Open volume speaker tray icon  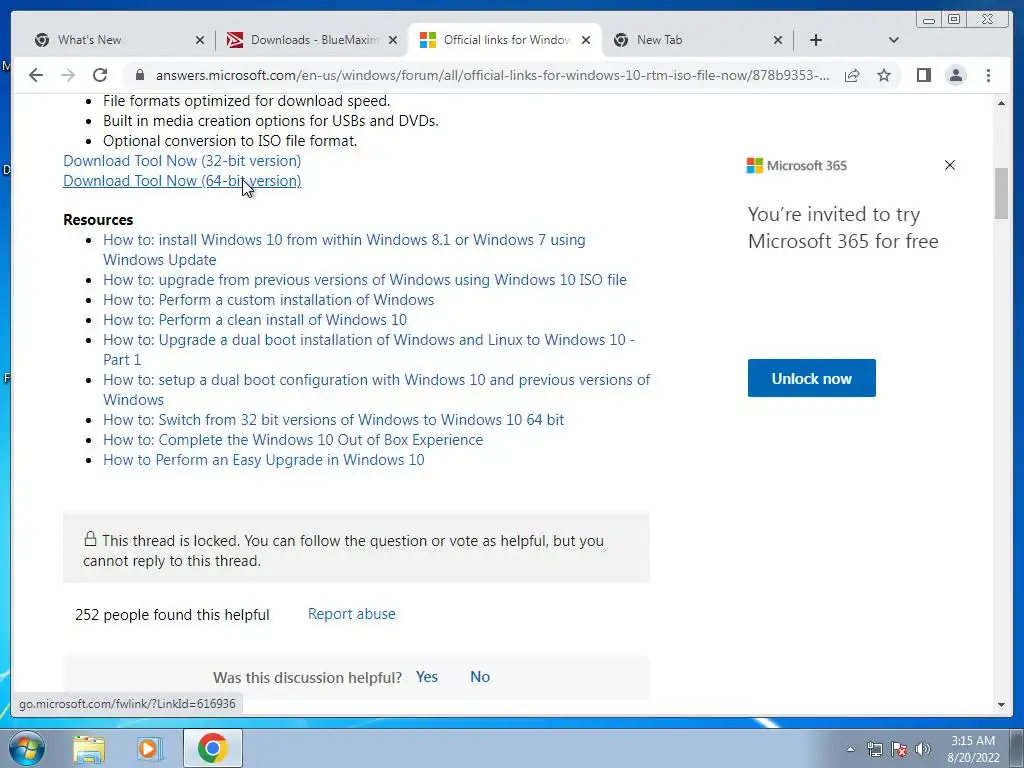coord(923,749)
